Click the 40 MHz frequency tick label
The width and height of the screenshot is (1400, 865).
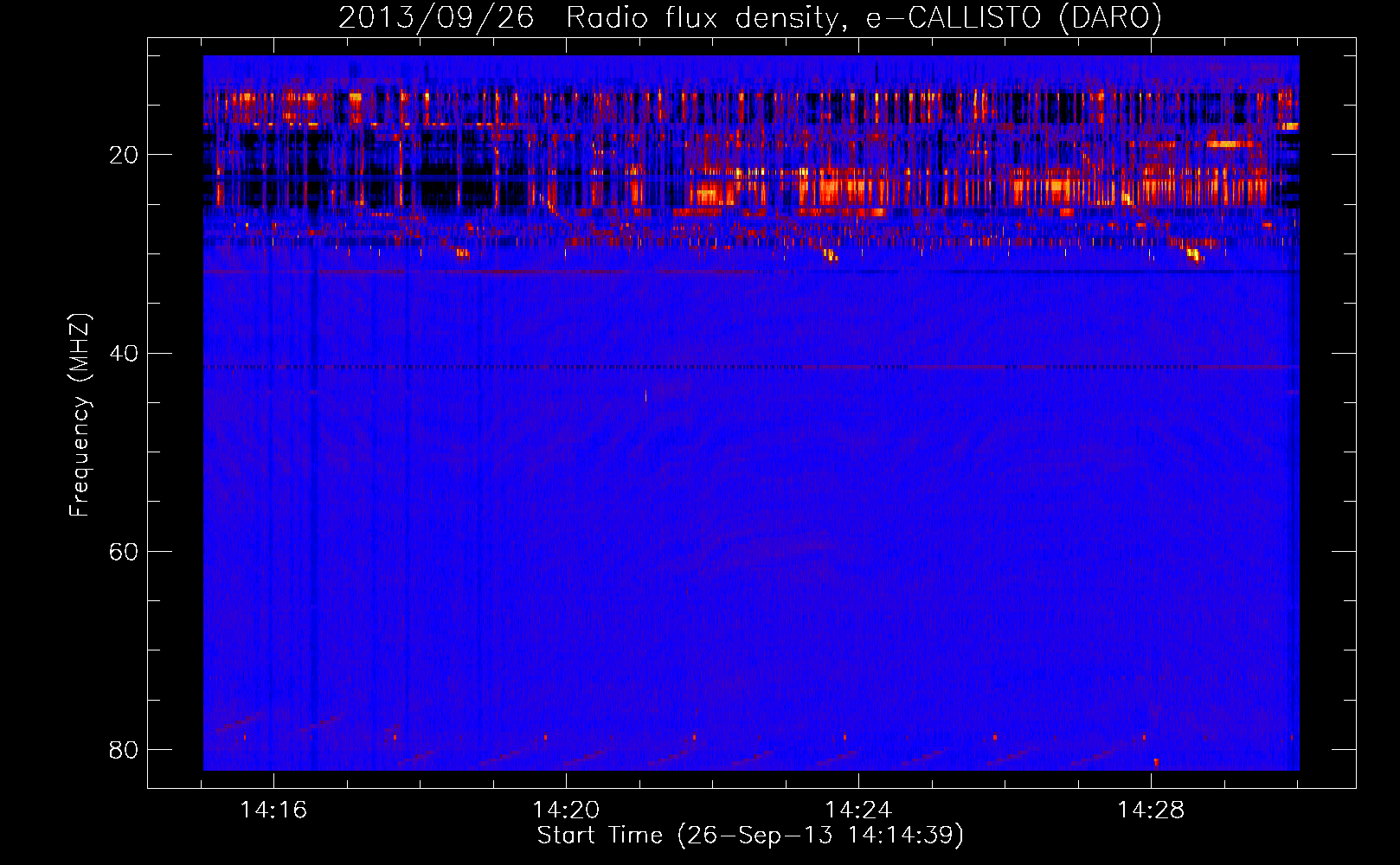124,354
